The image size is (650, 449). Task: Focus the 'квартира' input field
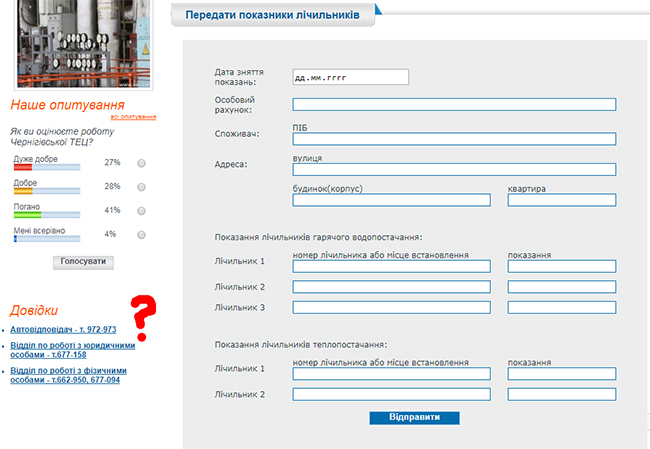coord(561,200)
